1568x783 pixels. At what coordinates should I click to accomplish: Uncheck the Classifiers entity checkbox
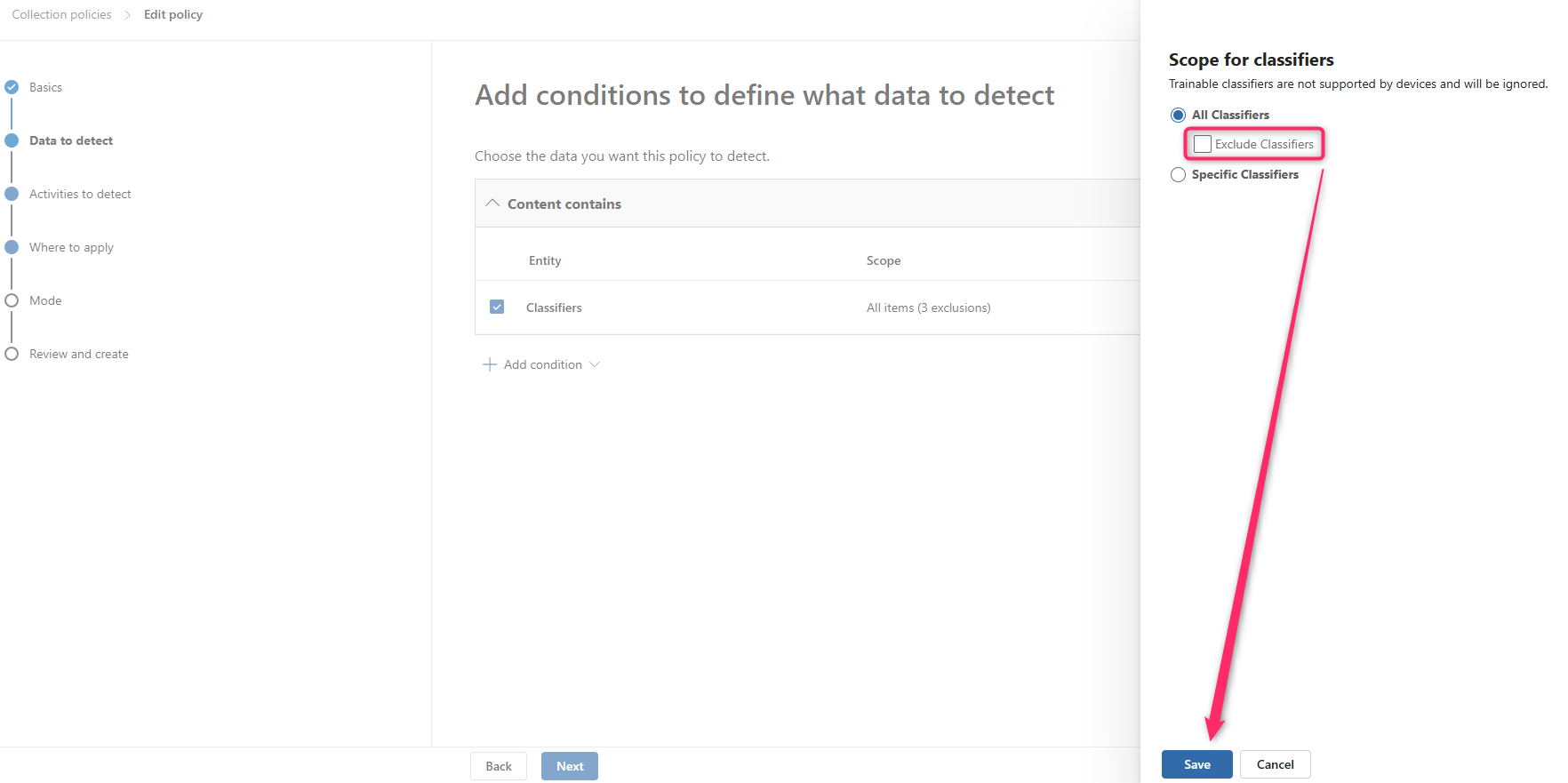[x=497, y=307]
